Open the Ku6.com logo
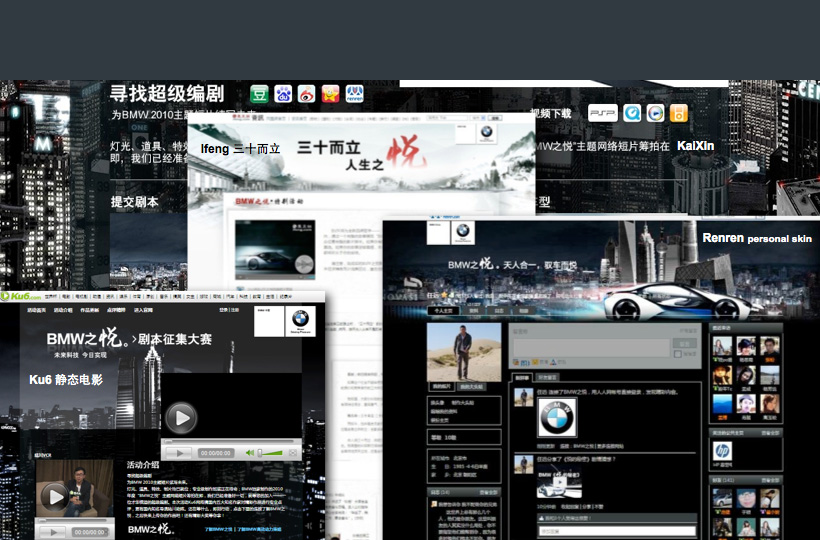This screenshot has width=820, height=540. click(21, 296)
